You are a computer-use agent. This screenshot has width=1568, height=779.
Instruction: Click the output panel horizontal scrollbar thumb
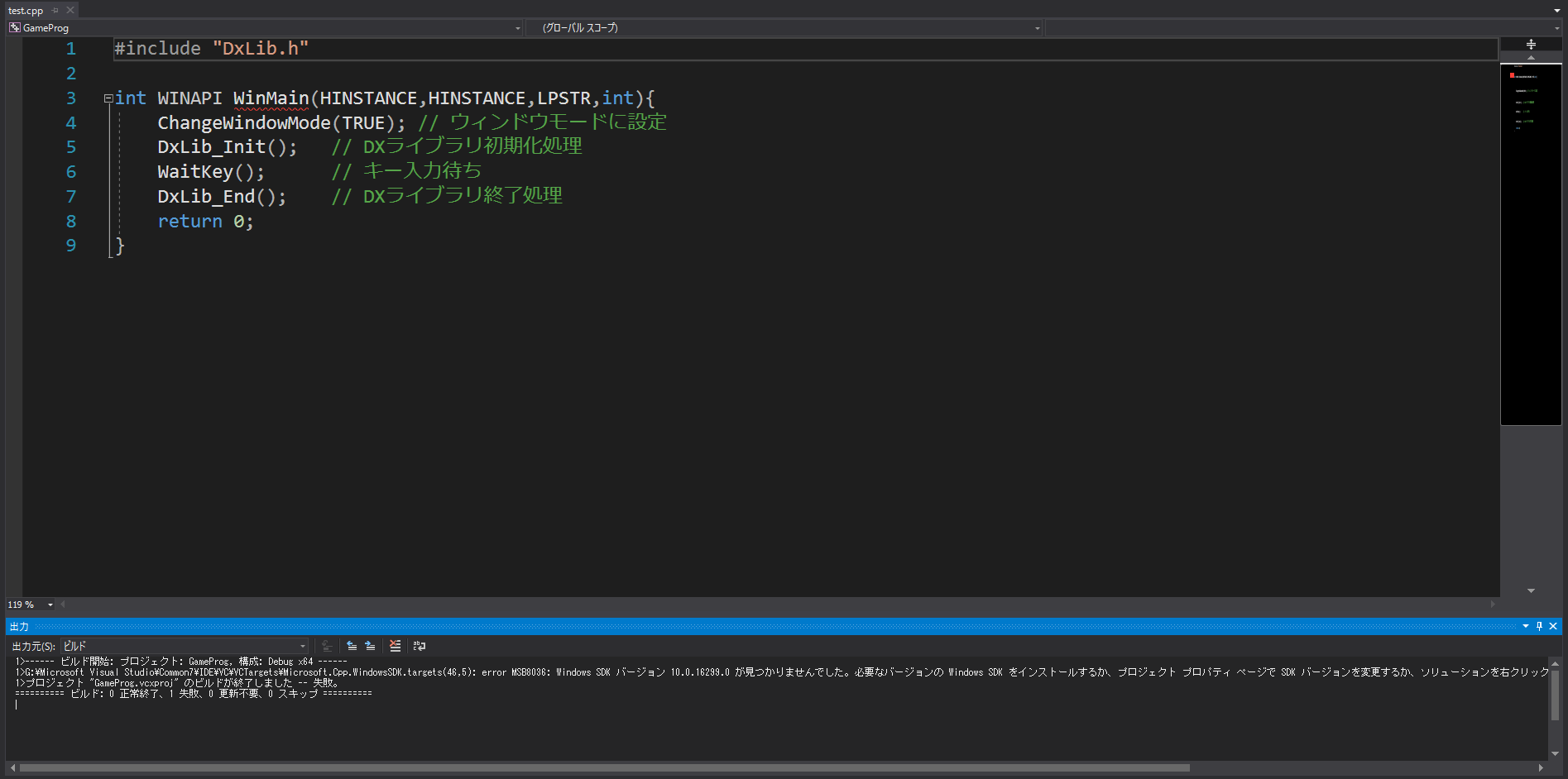[x=604, y=768]
